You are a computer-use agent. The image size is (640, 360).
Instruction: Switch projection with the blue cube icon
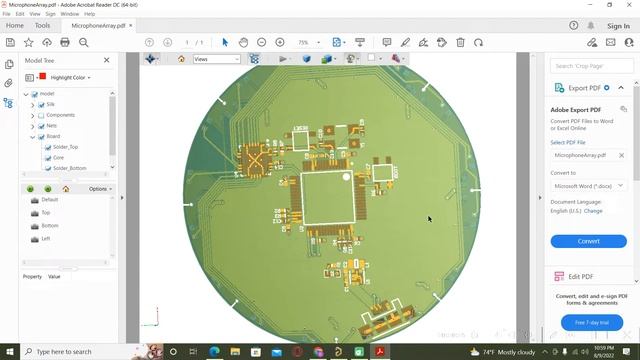[307, 59]
